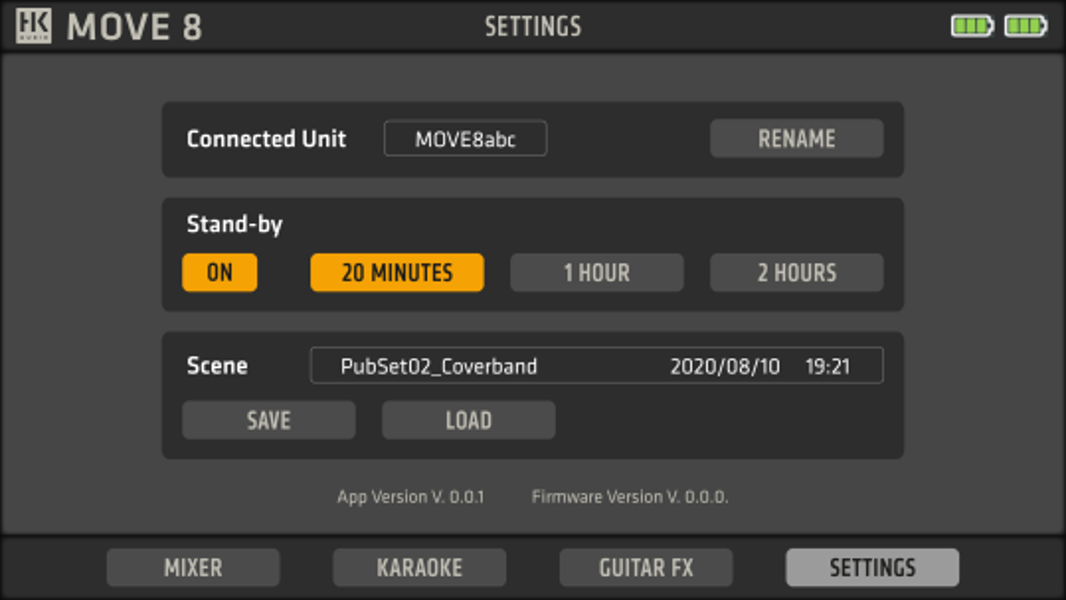This screenshot has height=600, width=1066.
Task: Switch to the MIXER tab
Action: pyautogui.click(x=193, y=568)
